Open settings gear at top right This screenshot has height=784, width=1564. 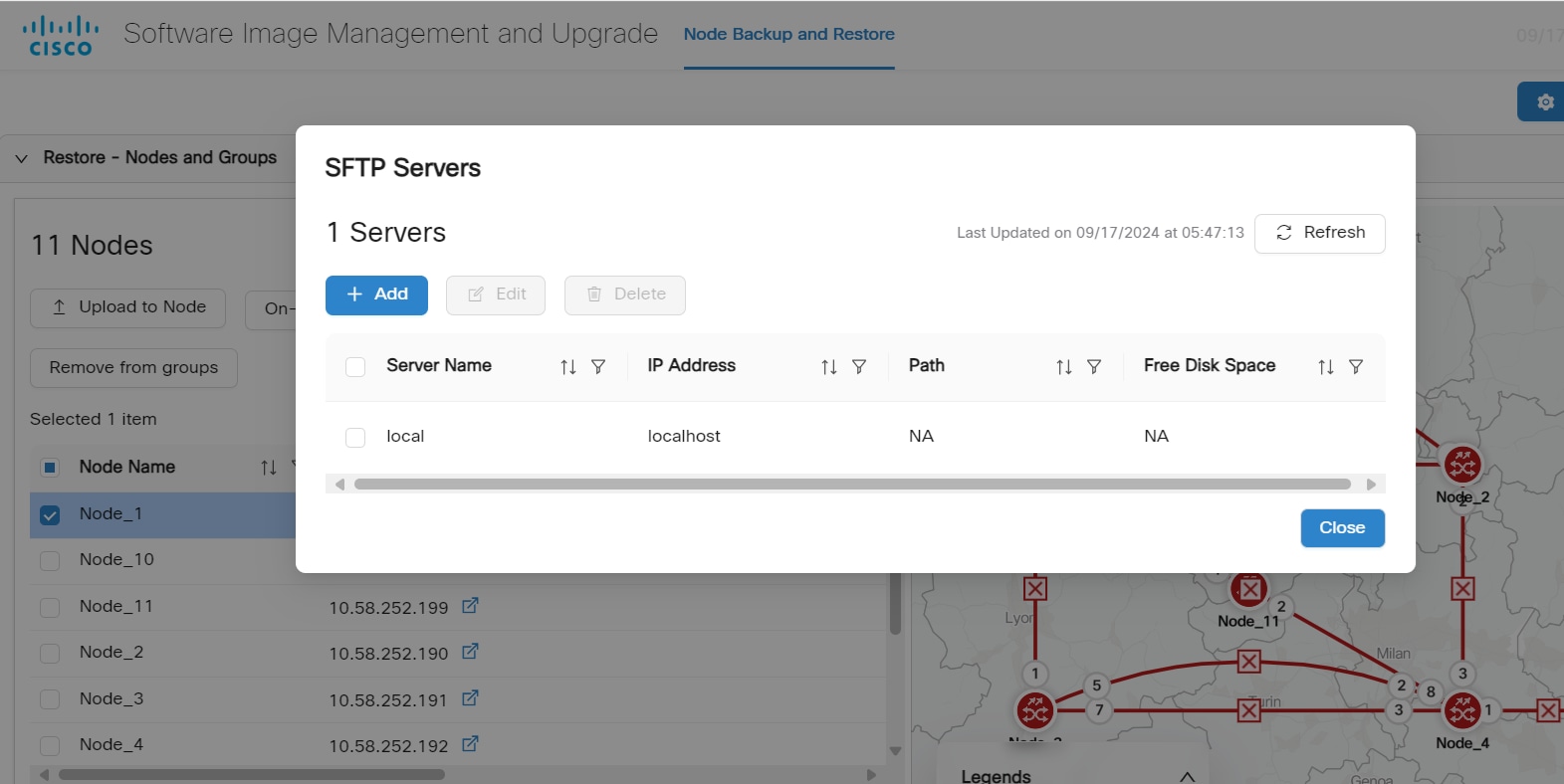(x=1544, y=101)
